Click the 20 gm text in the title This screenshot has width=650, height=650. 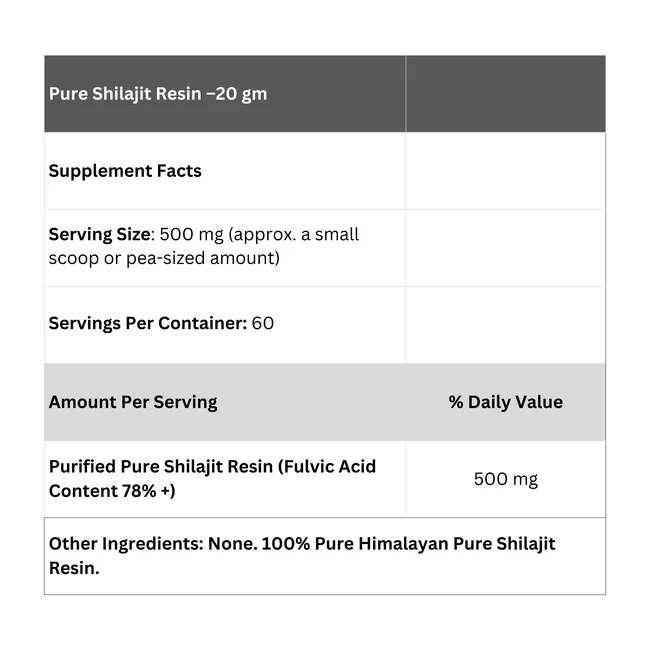(241, 94)
